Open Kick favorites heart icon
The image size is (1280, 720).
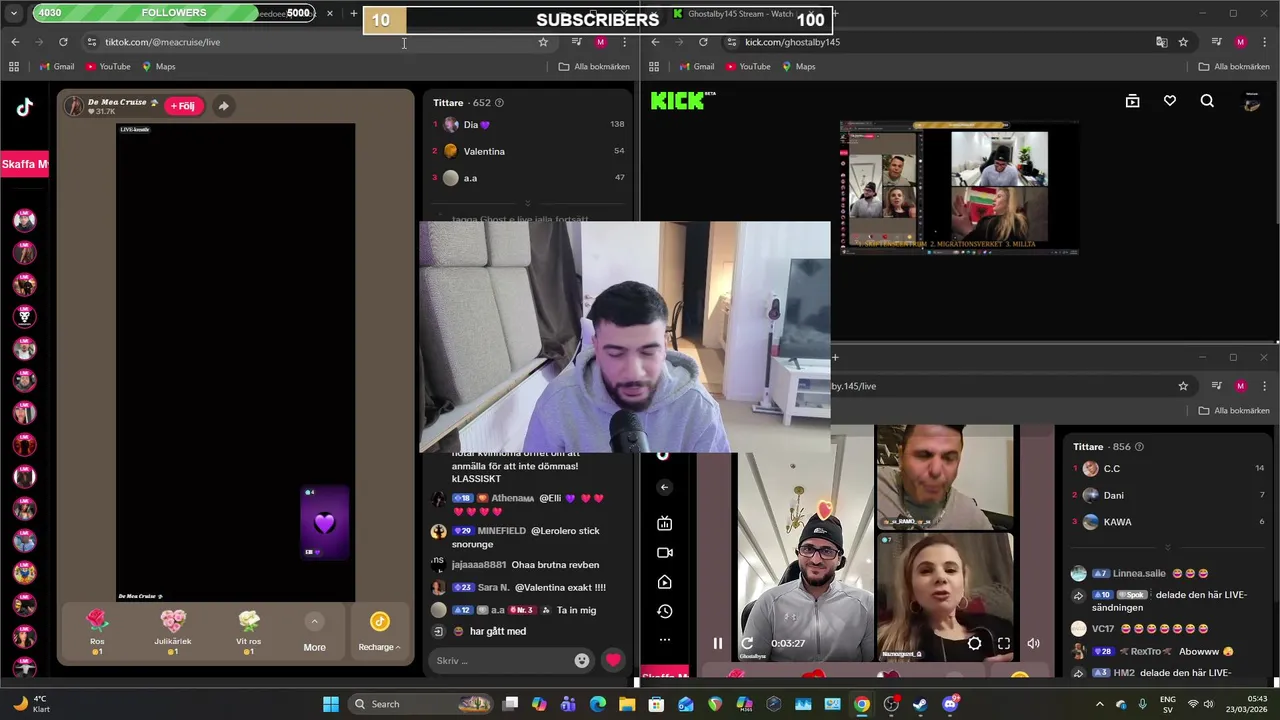pos(1169,101)
